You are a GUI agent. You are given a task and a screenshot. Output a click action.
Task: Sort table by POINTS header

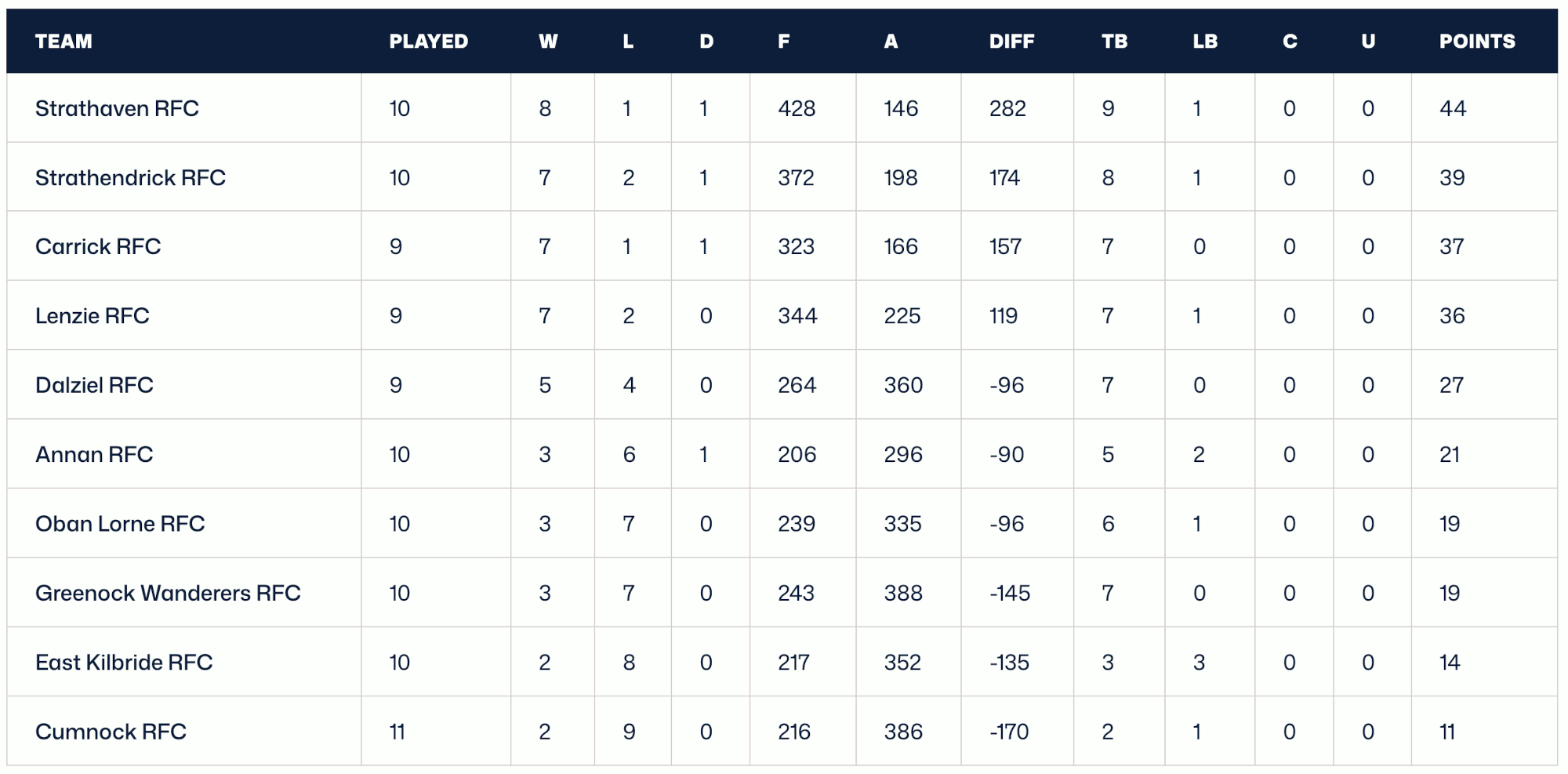coord(1477,42)
